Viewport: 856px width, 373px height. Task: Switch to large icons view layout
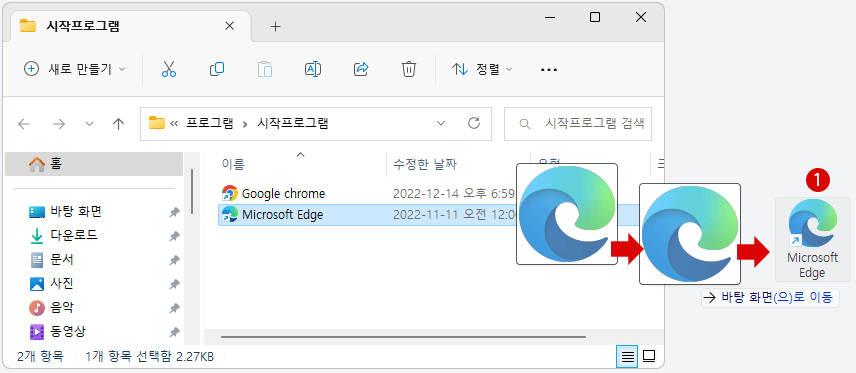pyautogui.click(x=649, y=357)
